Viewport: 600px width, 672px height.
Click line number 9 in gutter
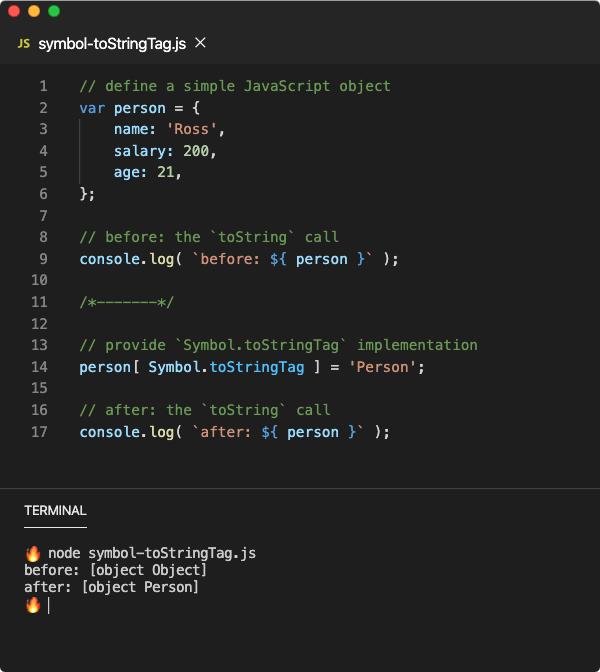(43, 259)
